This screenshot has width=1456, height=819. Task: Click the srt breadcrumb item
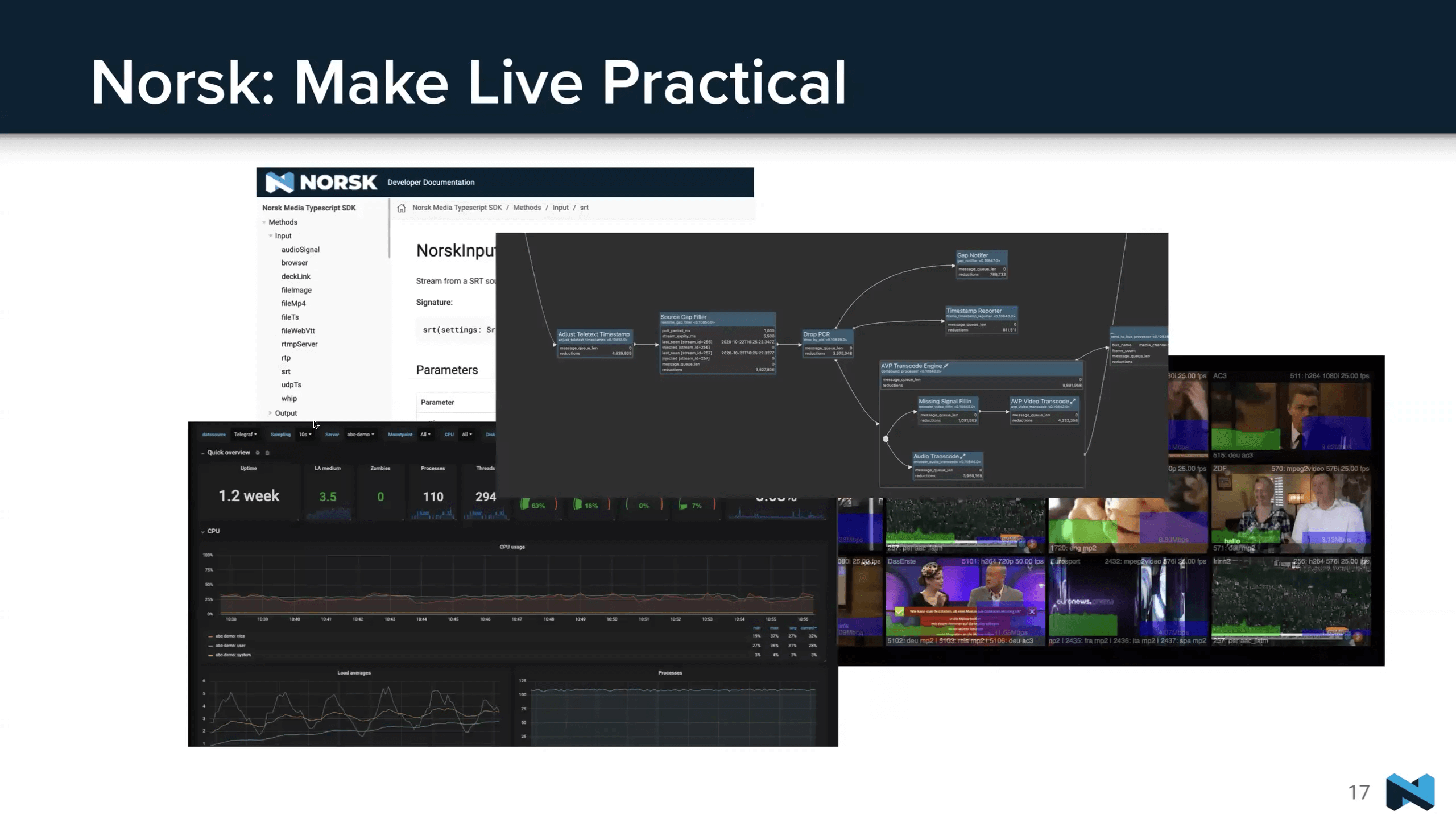point(584,208)
